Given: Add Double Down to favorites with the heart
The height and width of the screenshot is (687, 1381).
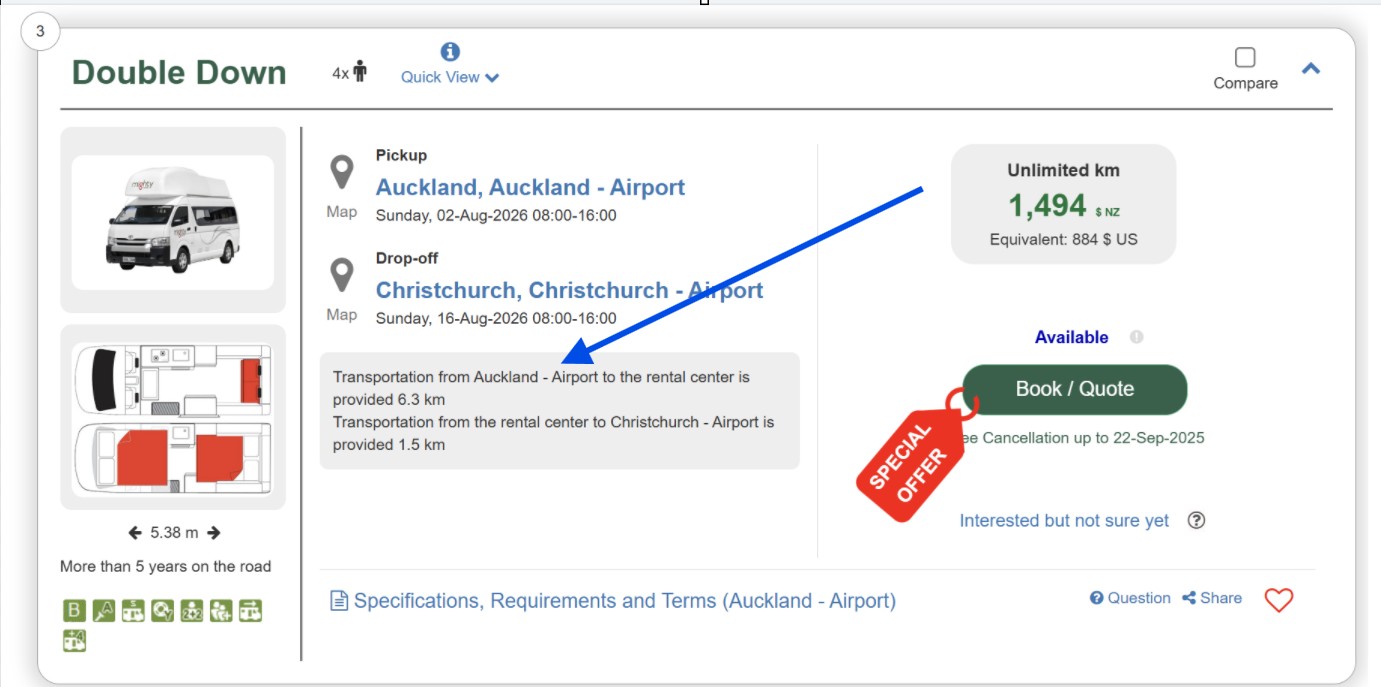Looking at the screenshot, I should point(1278,599).
